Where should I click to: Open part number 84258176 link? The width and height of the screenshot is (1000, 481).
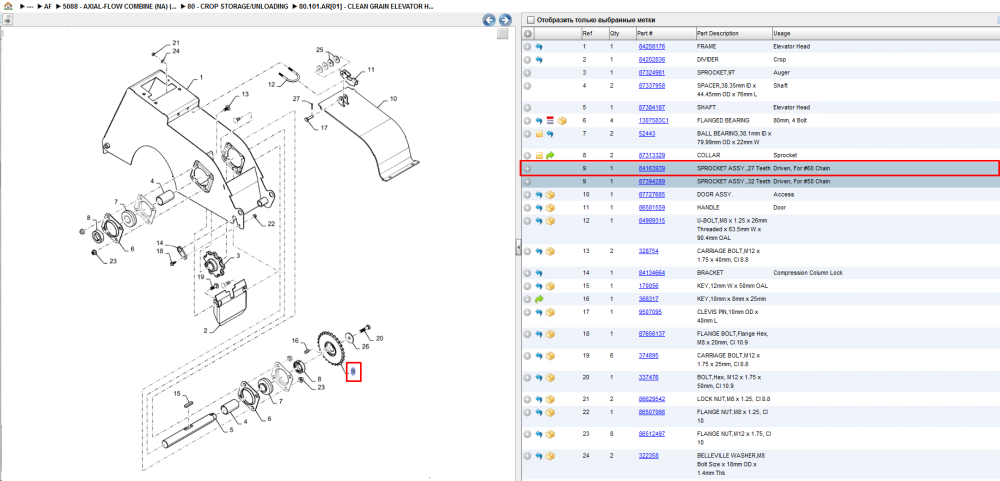tap(651, 47)
